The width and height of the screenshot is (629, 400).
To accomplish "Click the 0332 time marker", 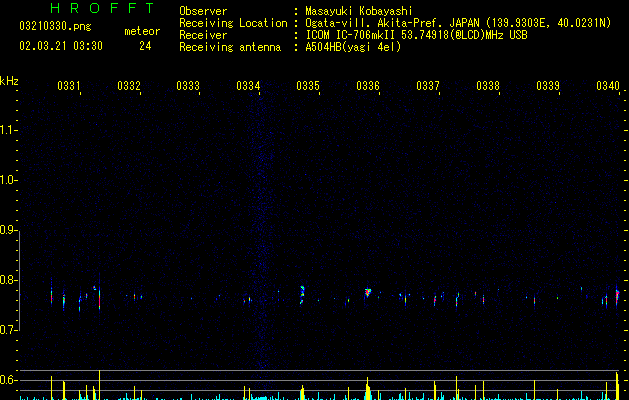I will (x=129, y=85).
